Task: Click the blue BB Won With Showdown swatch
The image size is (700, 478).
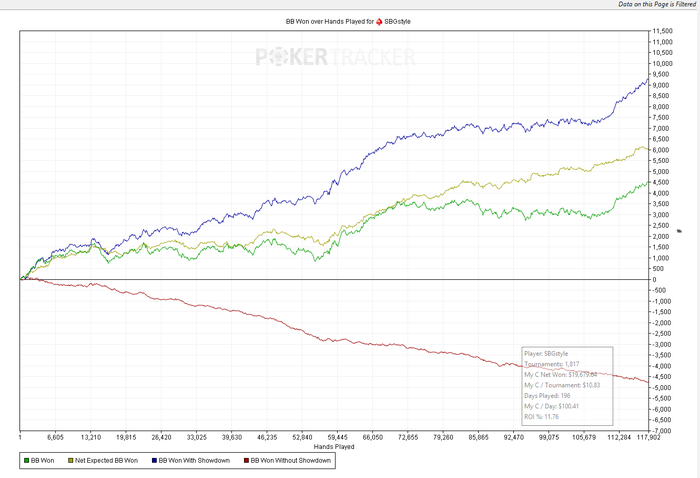Action: (x=154, y=460)
